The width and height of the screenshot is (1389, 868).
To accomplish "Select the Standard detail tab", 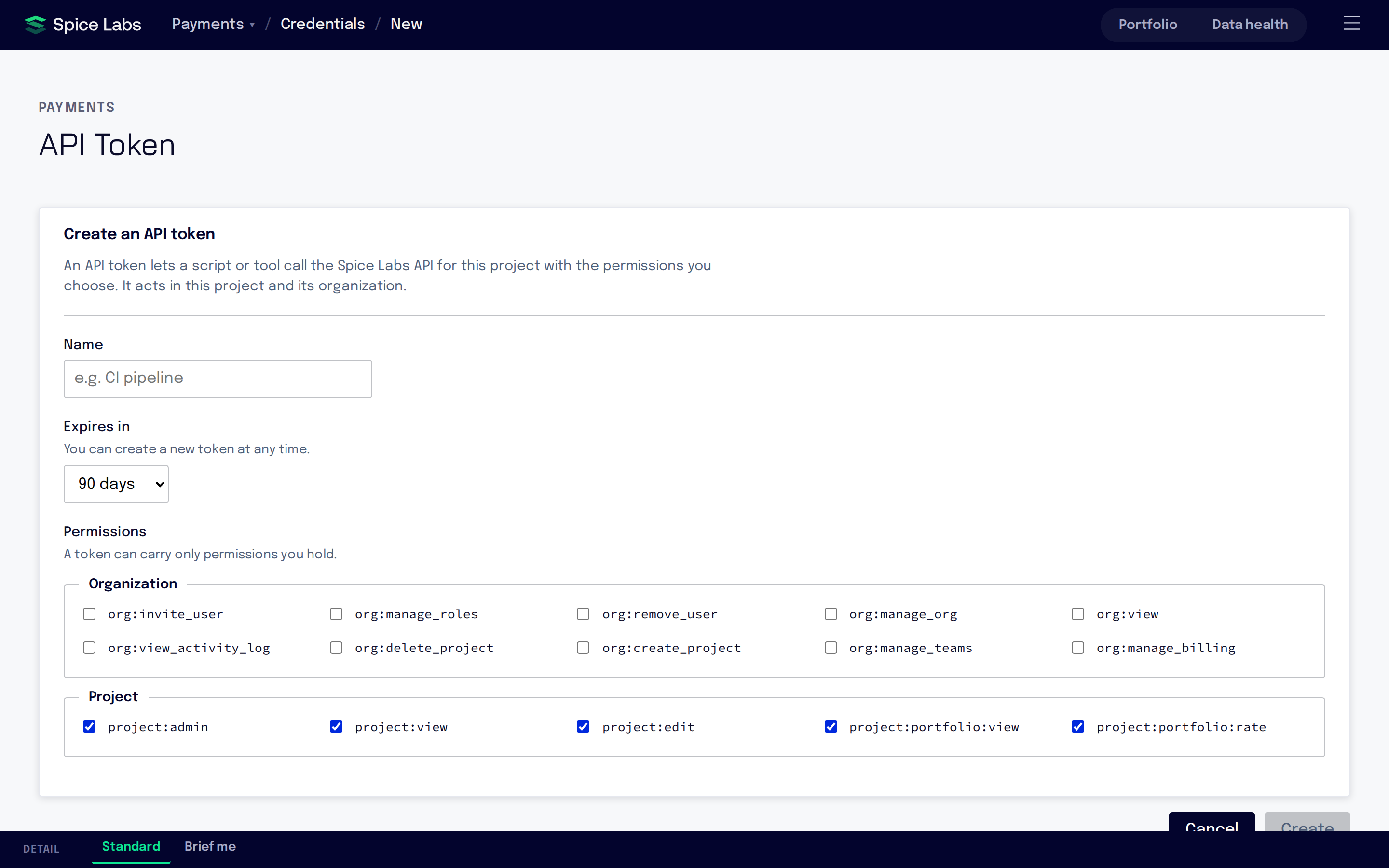I will pos(131,847).
